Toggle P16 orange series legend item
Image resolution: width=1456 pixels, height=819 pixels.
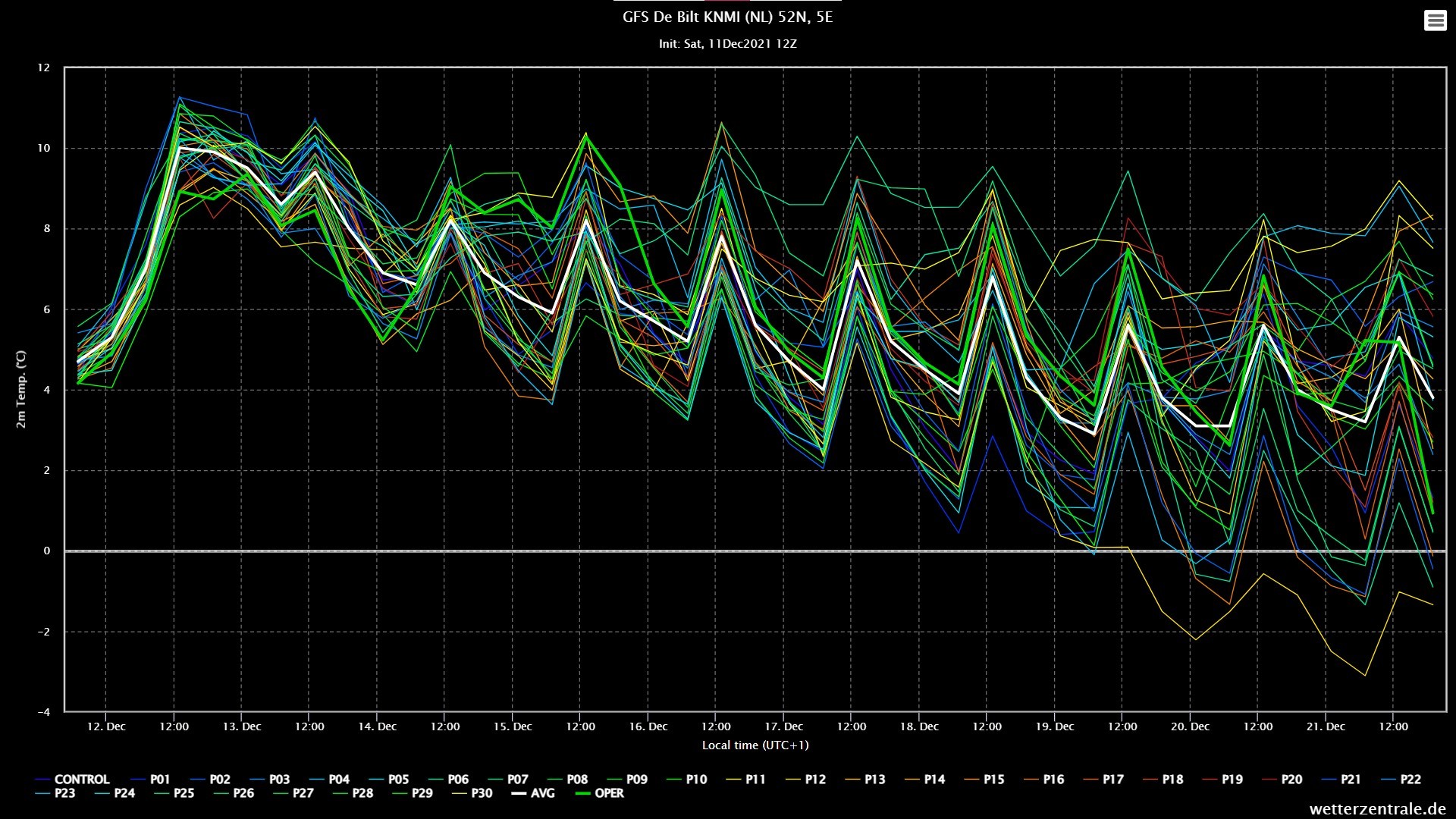(1043, 780)
